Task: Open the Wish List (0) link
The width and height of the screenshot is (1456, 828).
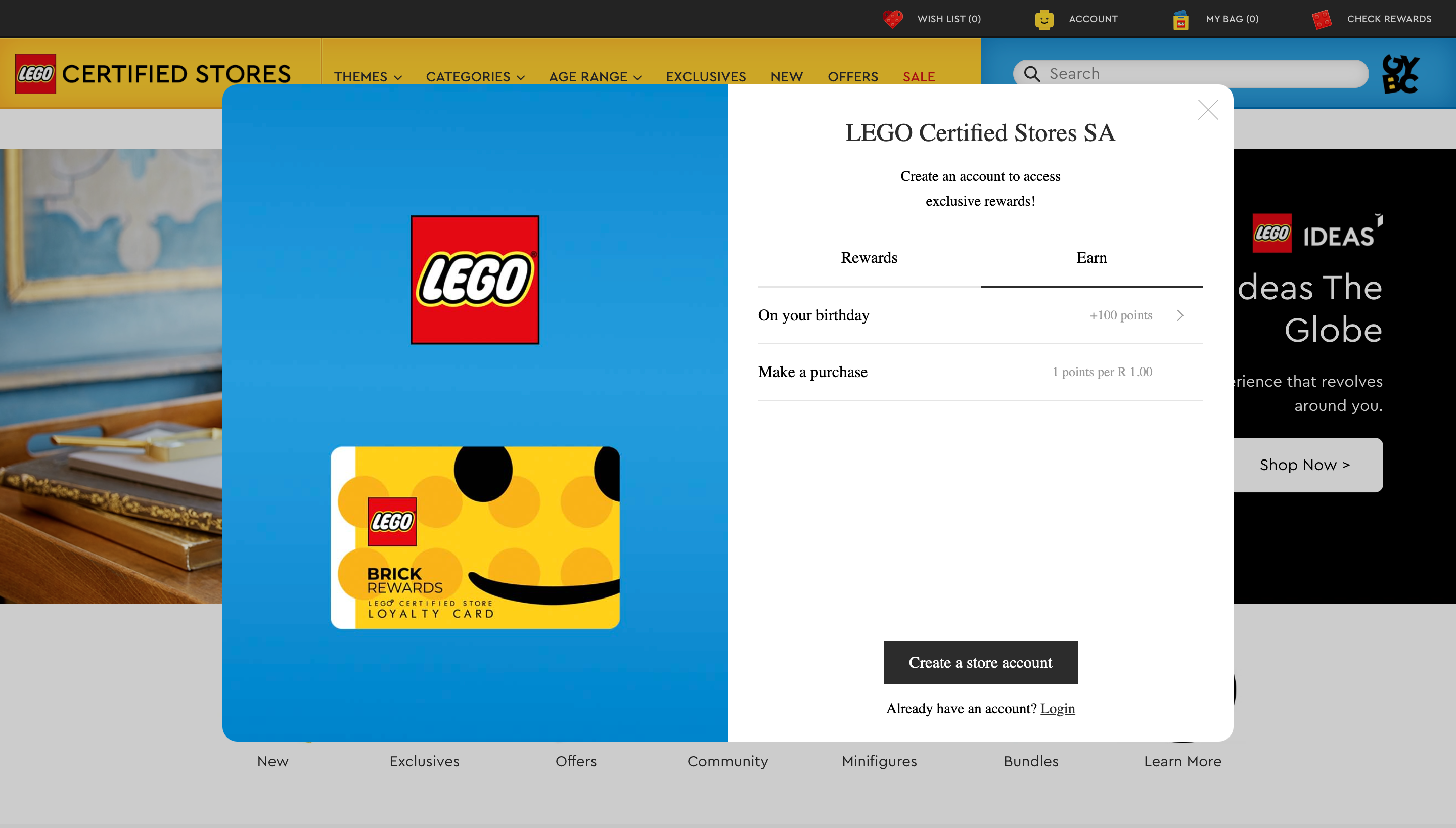Action: click(x=948, y=19)
